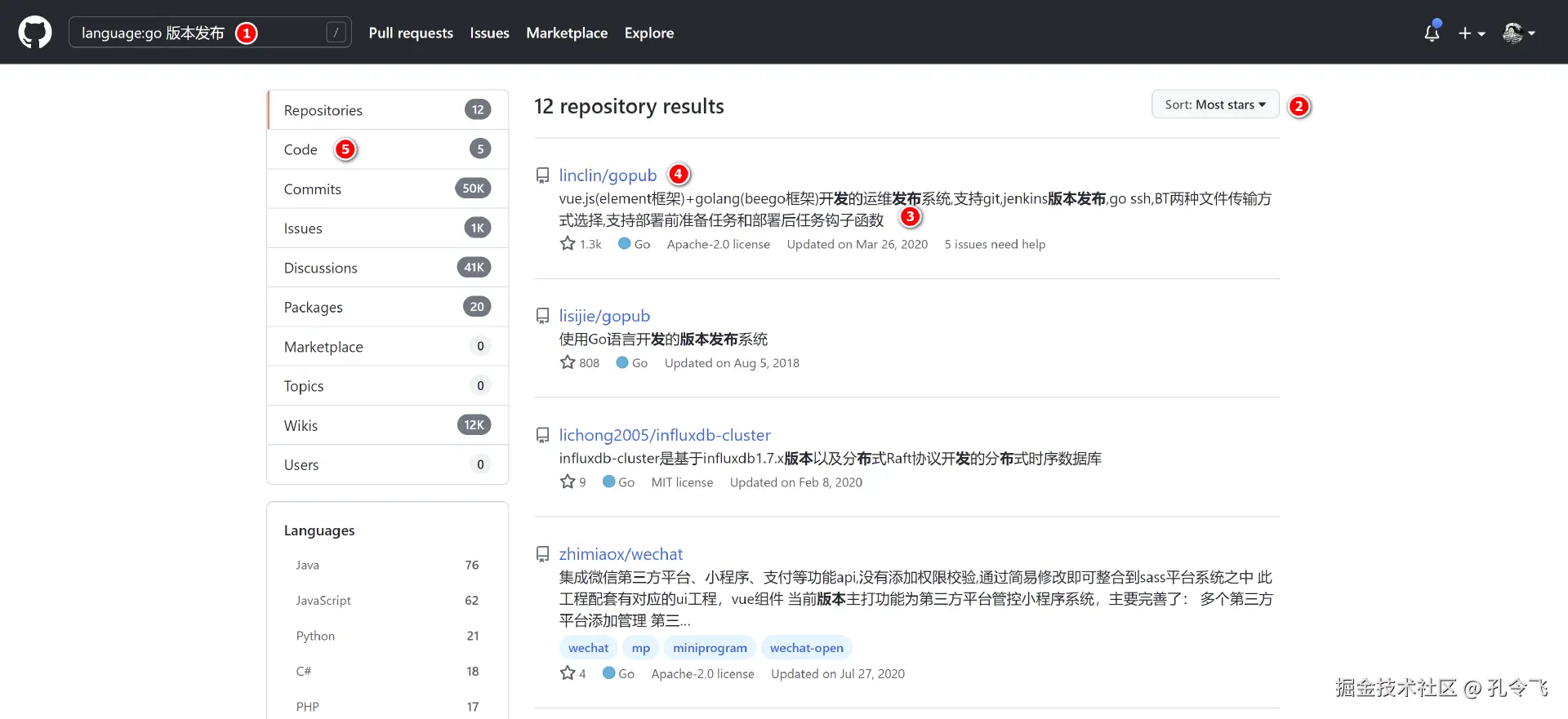The height and width of the screenshot is (719, 1568).
Task: Open '5 issues need help' link
Action: (995, 244)
